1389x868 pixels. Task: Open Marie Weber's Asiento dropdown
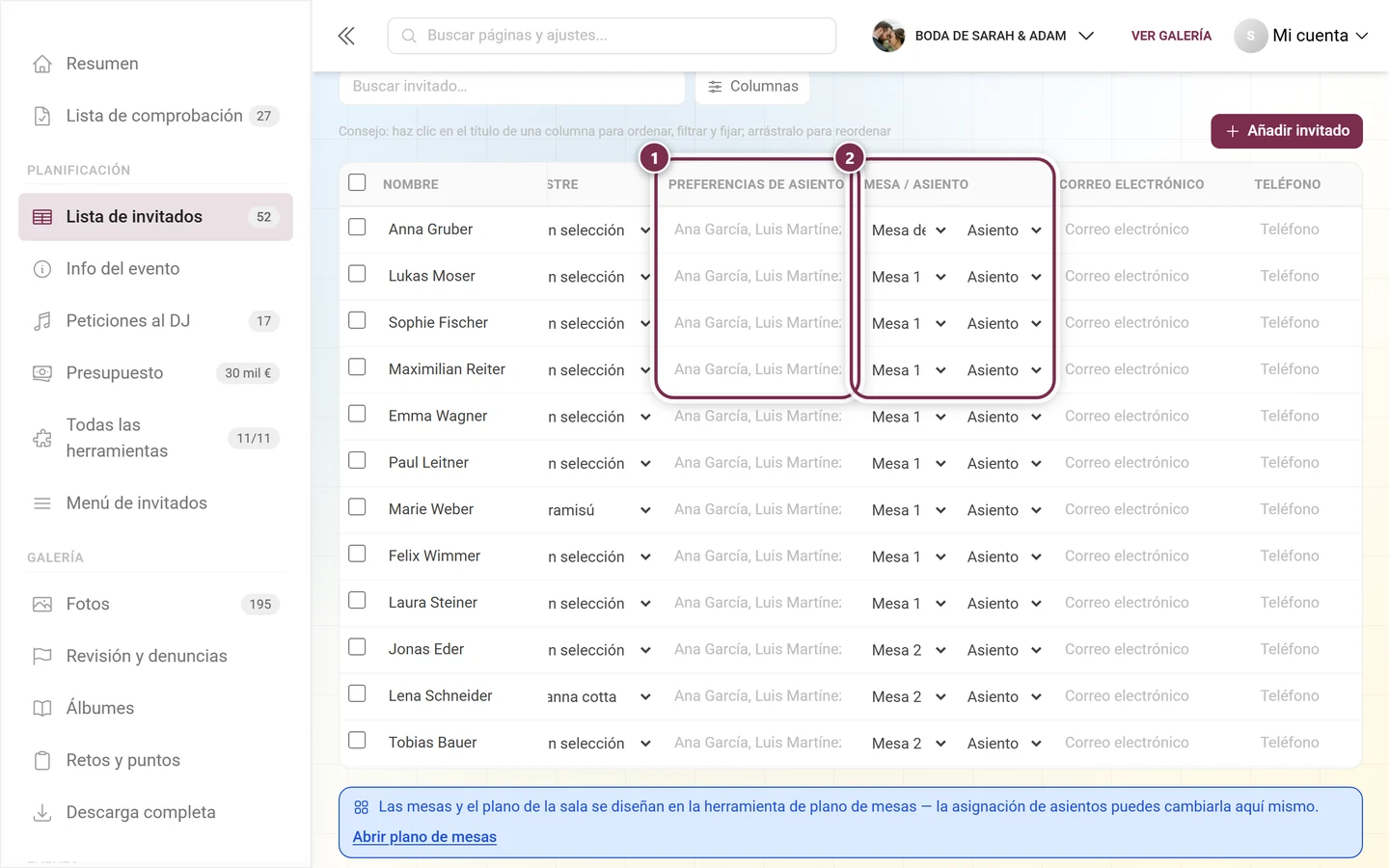click(x=1004, y=510)
